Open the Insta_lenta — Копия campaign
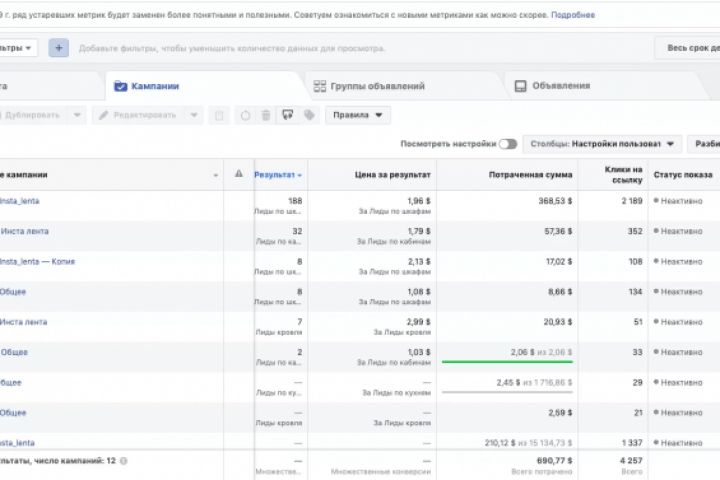 coord(37,262)
